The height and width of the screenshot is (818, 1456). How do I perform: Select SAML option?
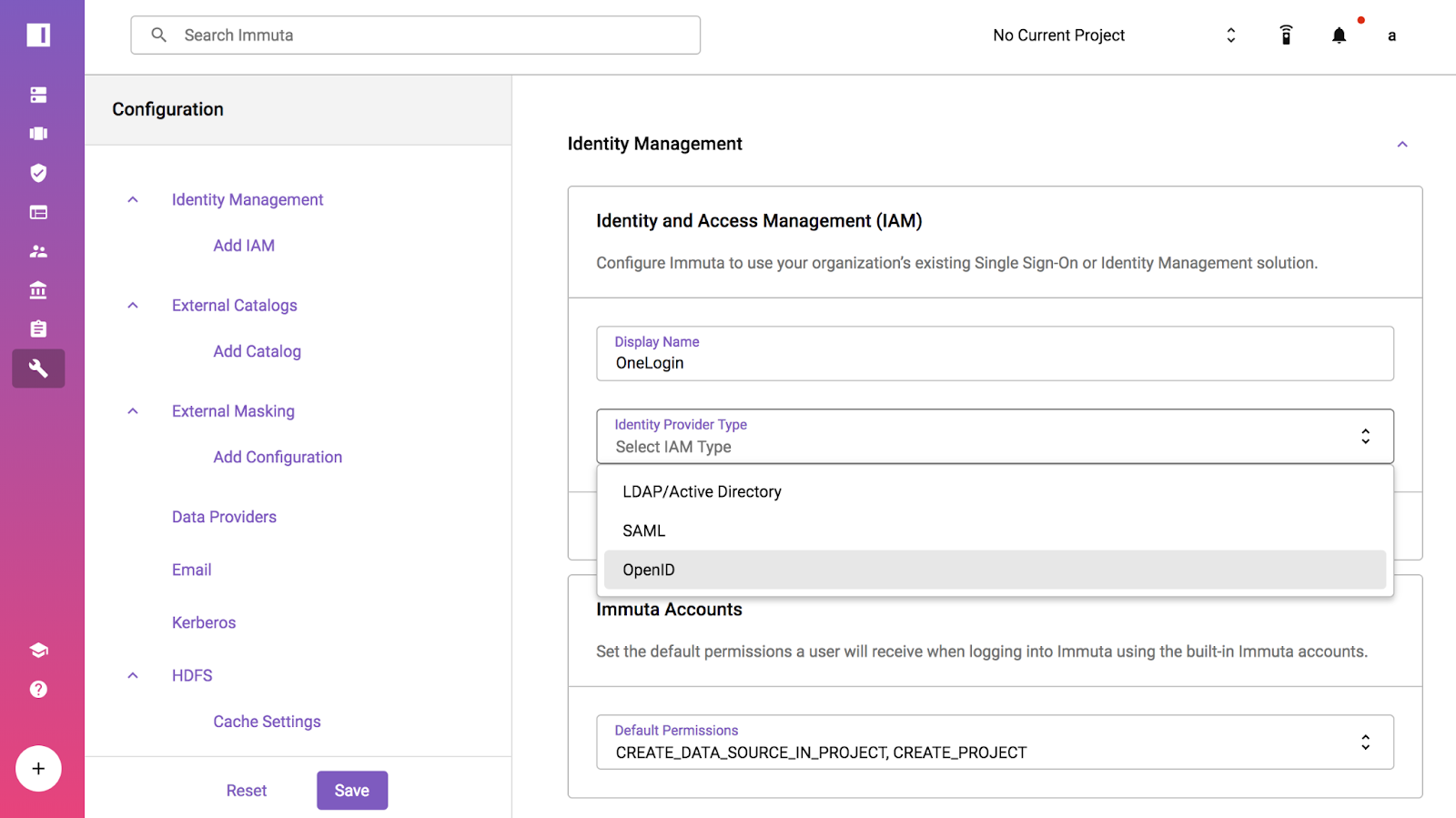995,530
